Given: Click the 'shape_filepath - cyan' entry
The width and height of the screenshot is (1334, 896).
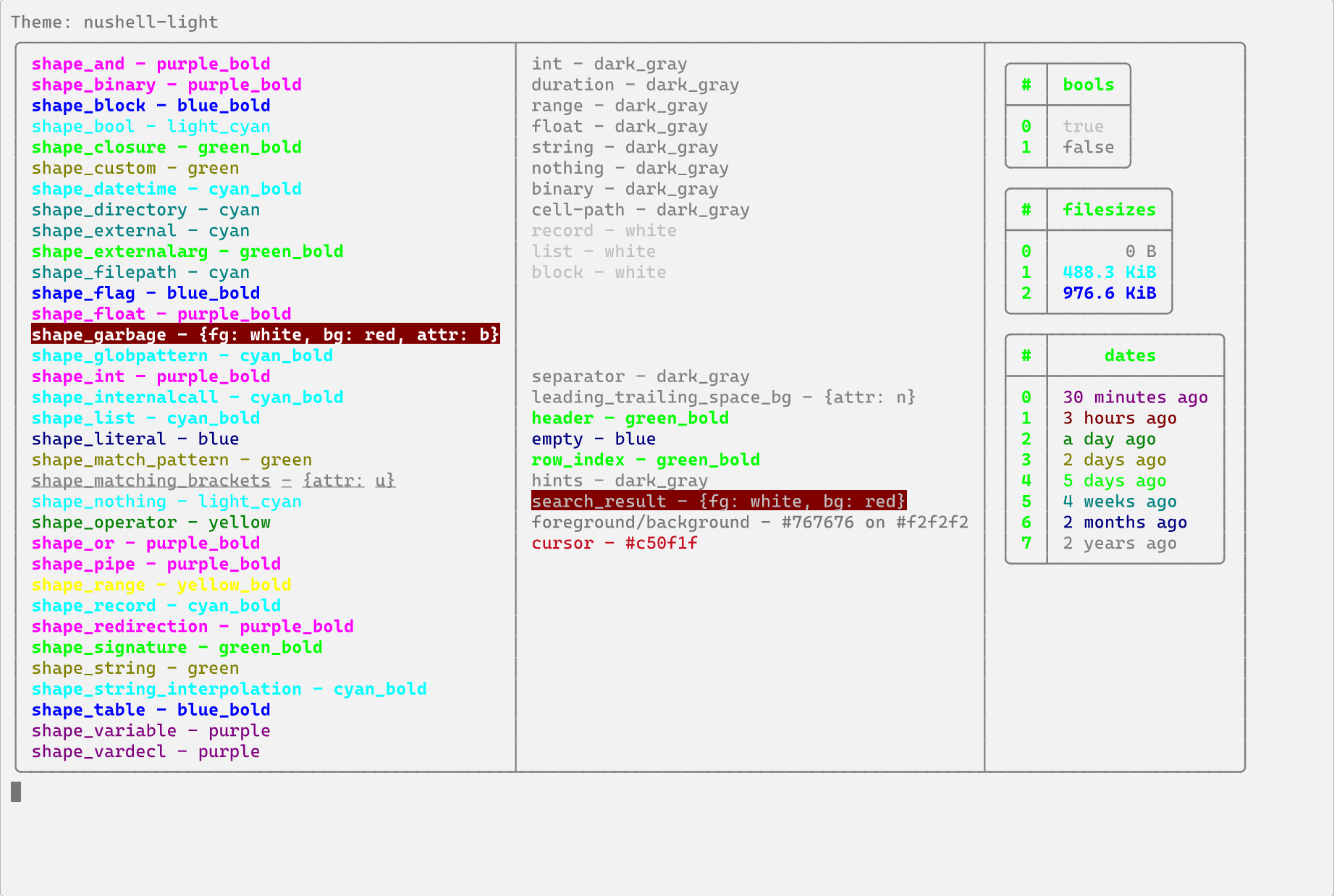Looking at the screenshot, I should click(140, 273).
